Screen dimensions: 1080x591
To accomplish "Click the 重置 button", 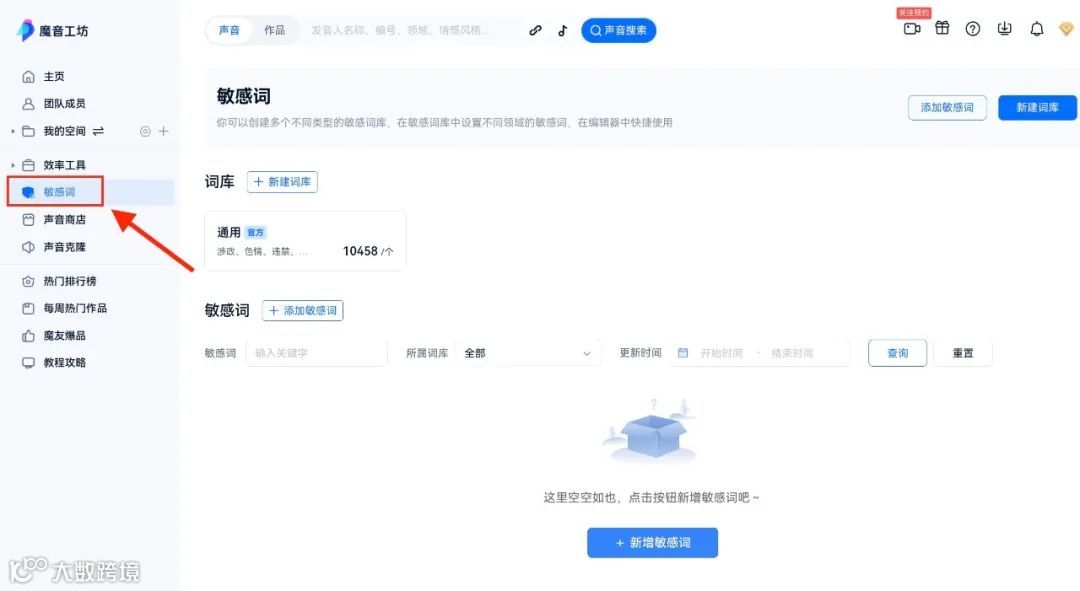I will 963,353.
